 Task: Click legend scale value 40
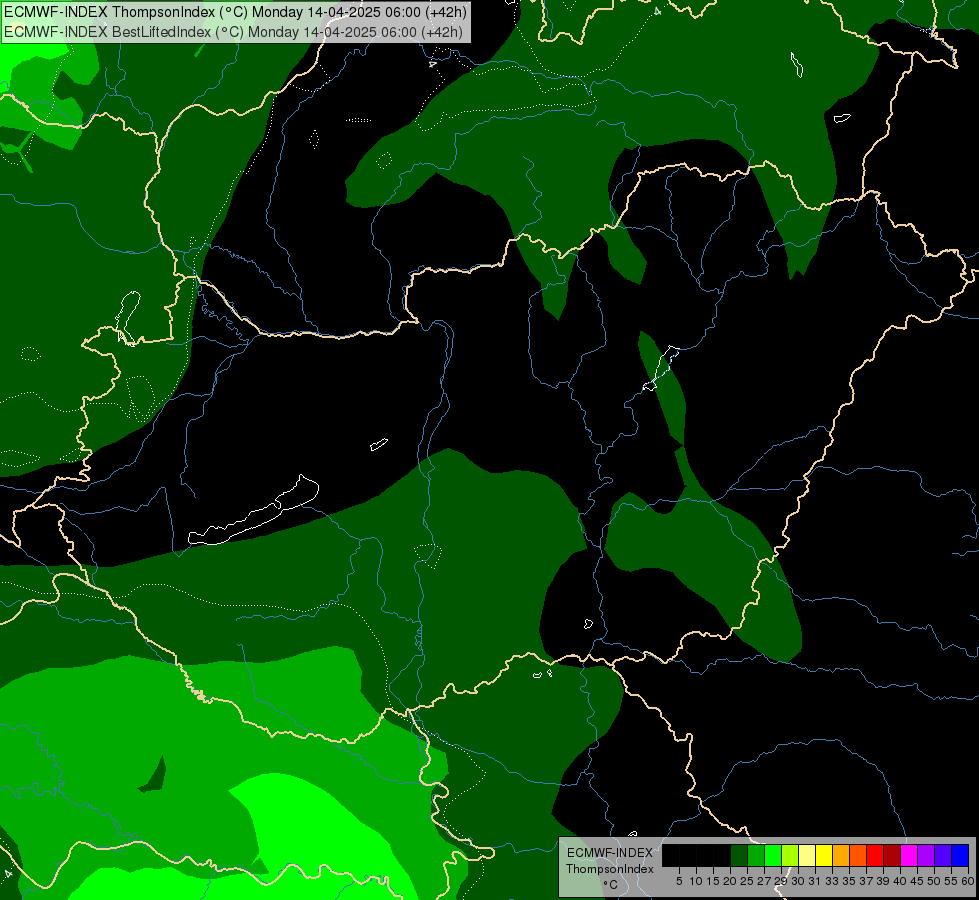point(900,881)
